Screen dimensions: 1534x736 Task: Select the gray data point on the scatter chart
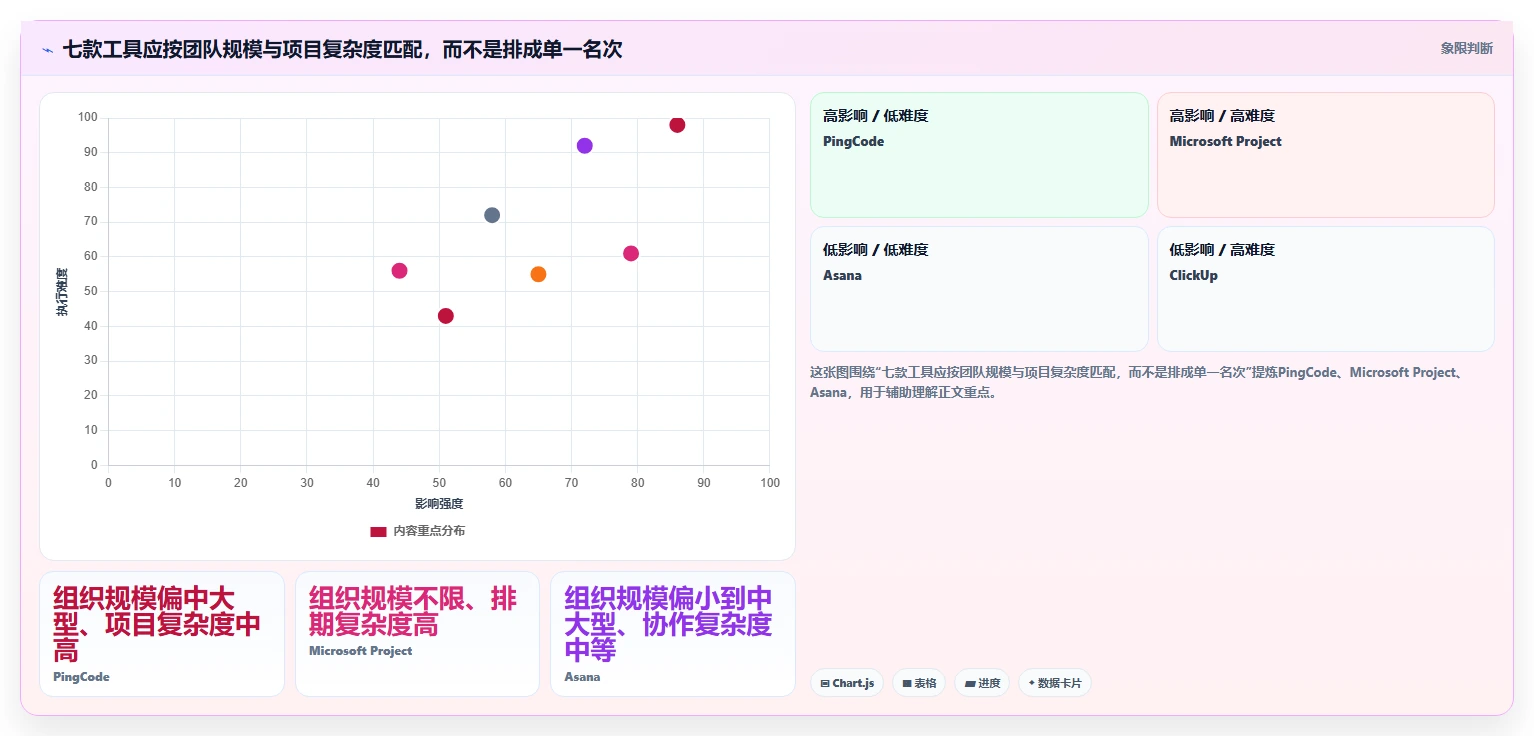492,215
